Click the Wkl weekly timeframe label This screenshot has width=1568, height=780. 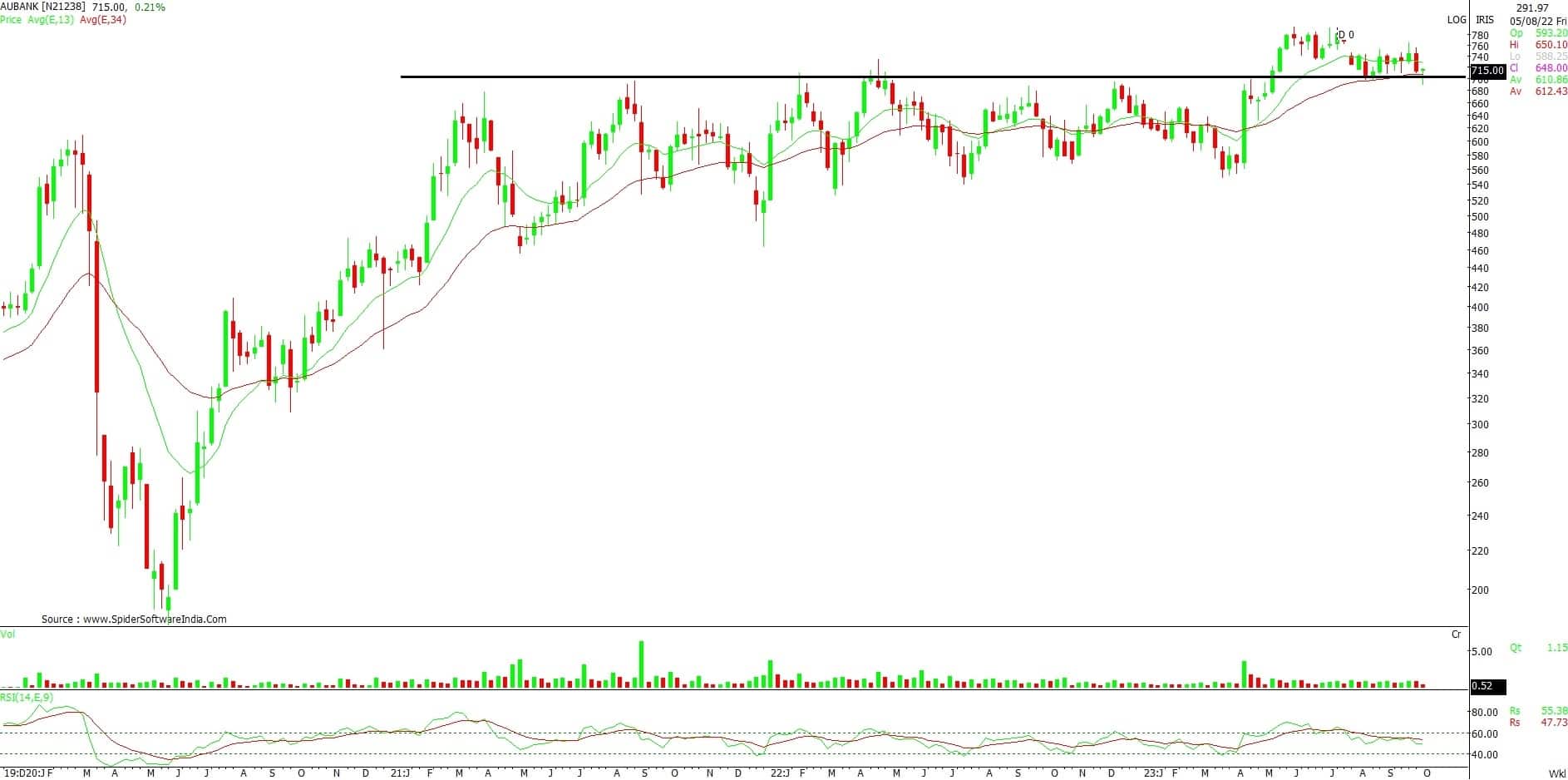[x=1557, y=773]
